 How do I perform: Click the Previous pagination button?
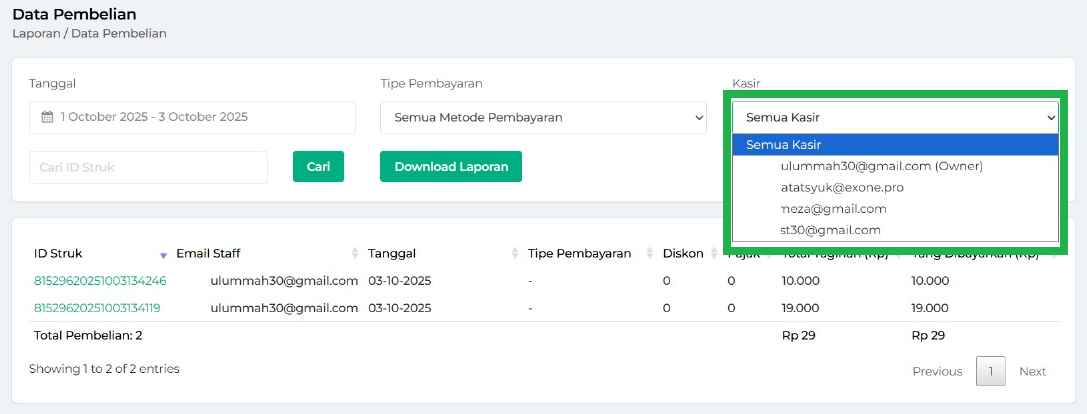coord(937,371)
